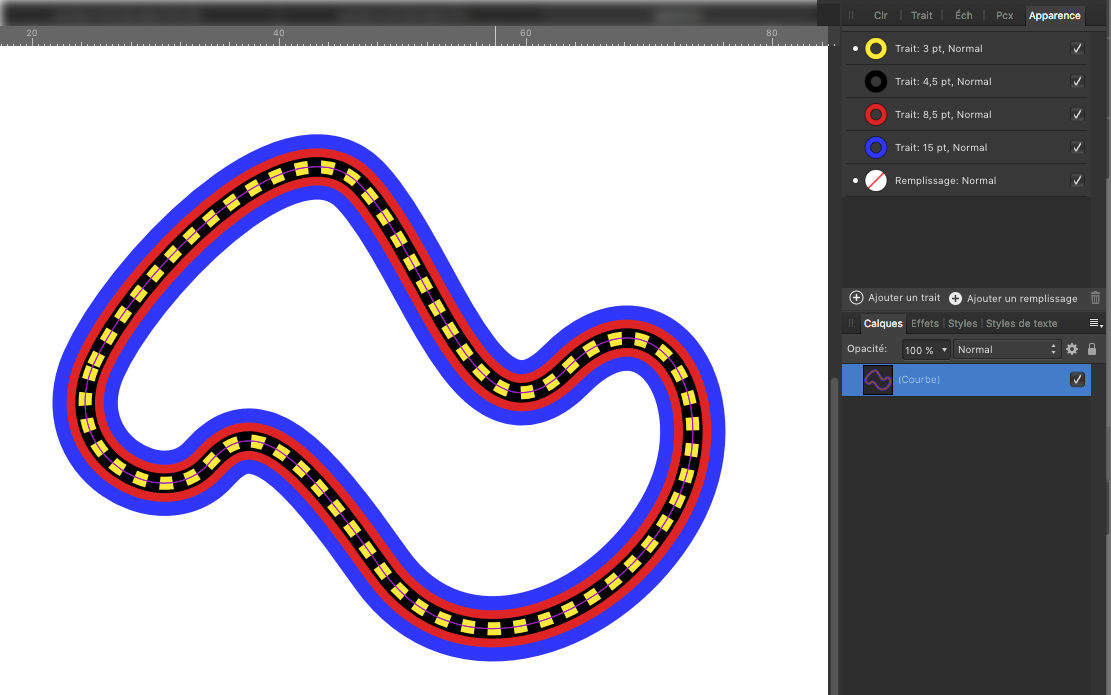Click the Opacité label

[x=867, y=349]
